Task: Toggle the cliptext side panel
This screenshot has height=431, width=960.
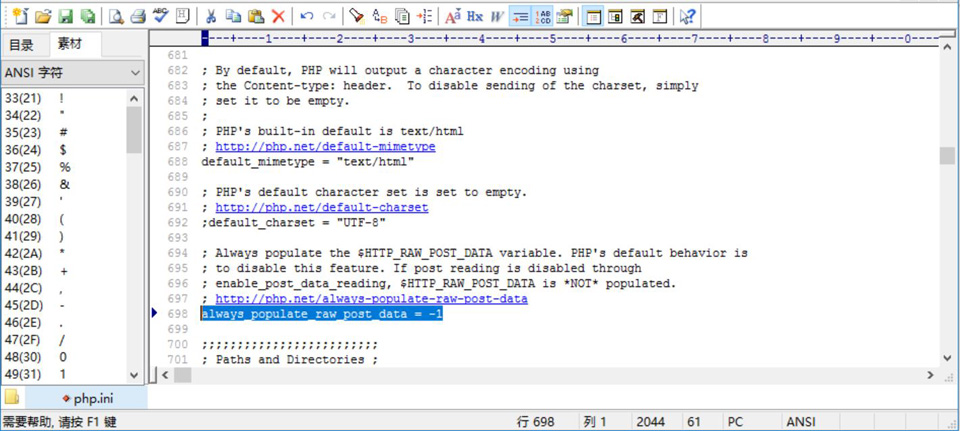Action: [x=593, y=16]
